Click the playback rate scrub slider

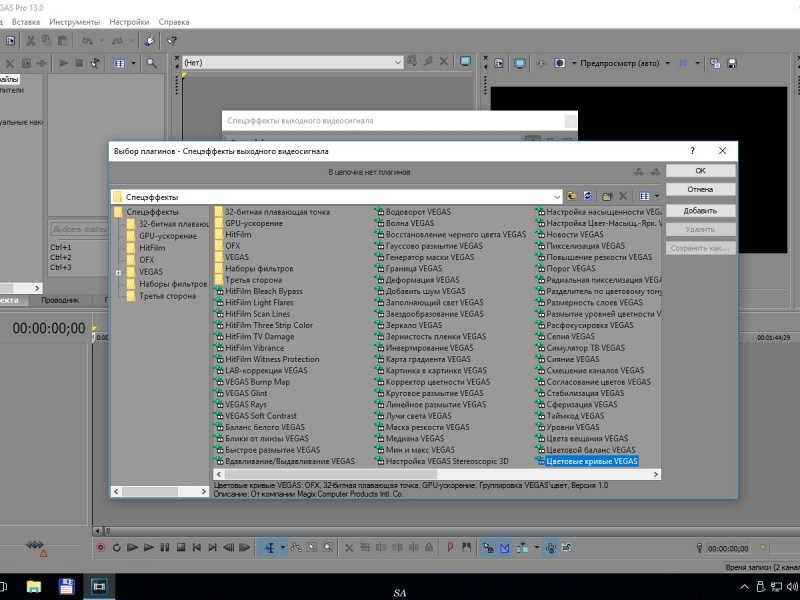click(x=35, y=544)
